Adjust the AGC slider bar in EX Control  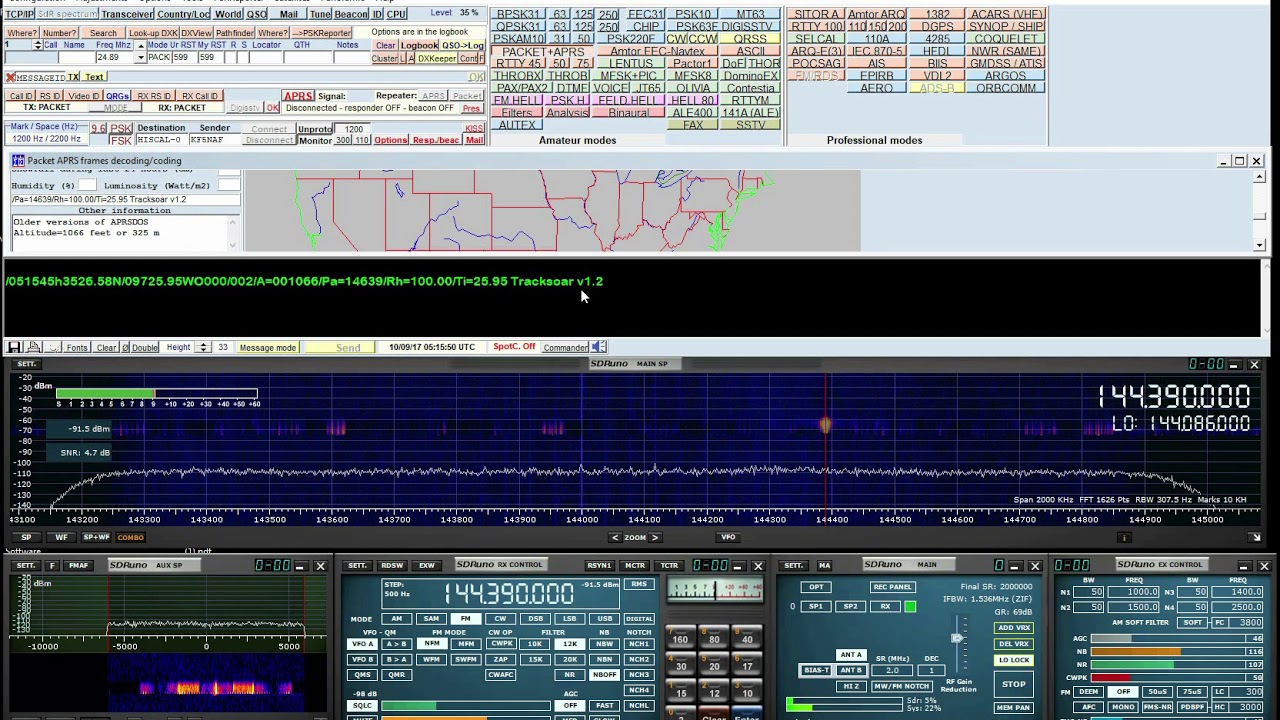pyautogui.click(x=1167, y=638)
